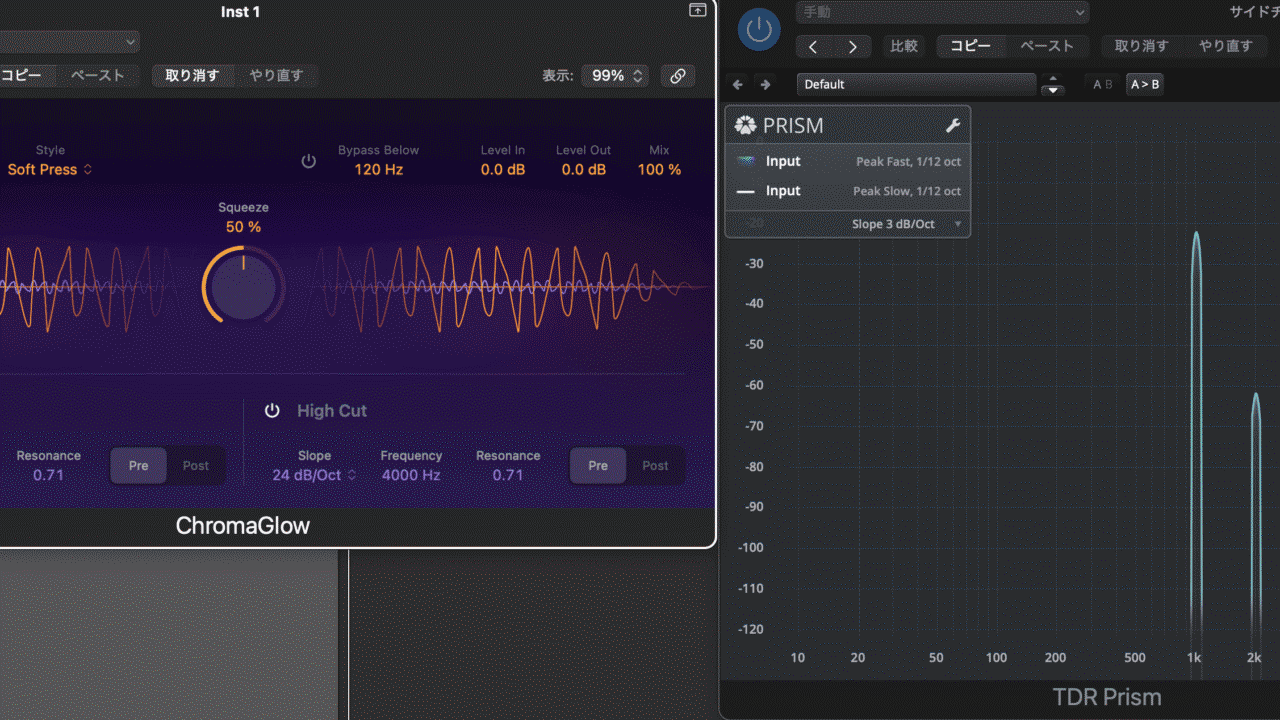Click the undo back arrow in Prism toolbar
This screenshot has height=720, width=1280.
(738, 85)
